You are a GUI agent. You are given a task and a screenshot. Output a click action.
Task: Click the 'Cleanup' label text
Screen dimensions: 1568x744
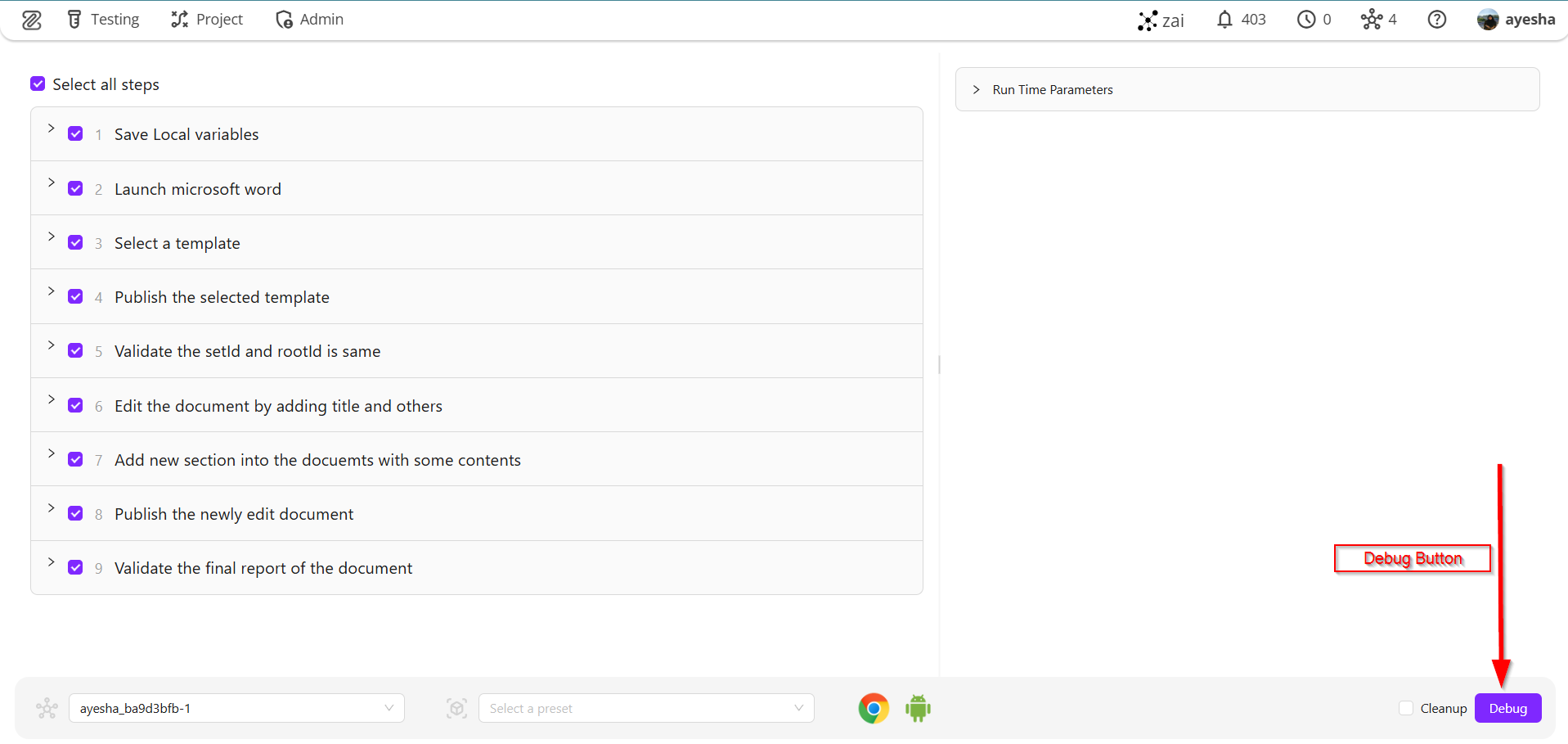coord(1444,708)
